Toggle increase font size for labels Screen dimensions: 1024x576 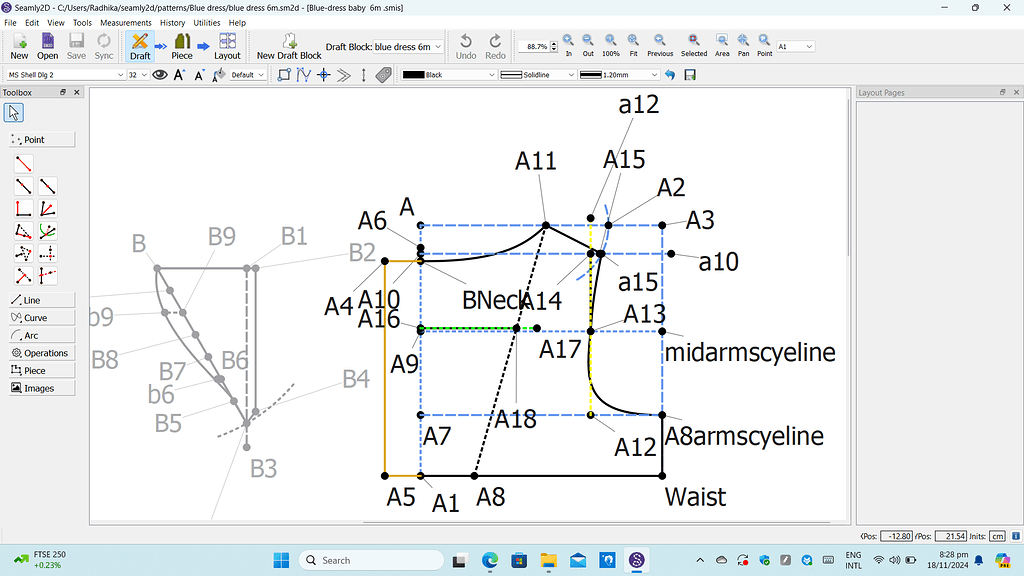point(178,74)
